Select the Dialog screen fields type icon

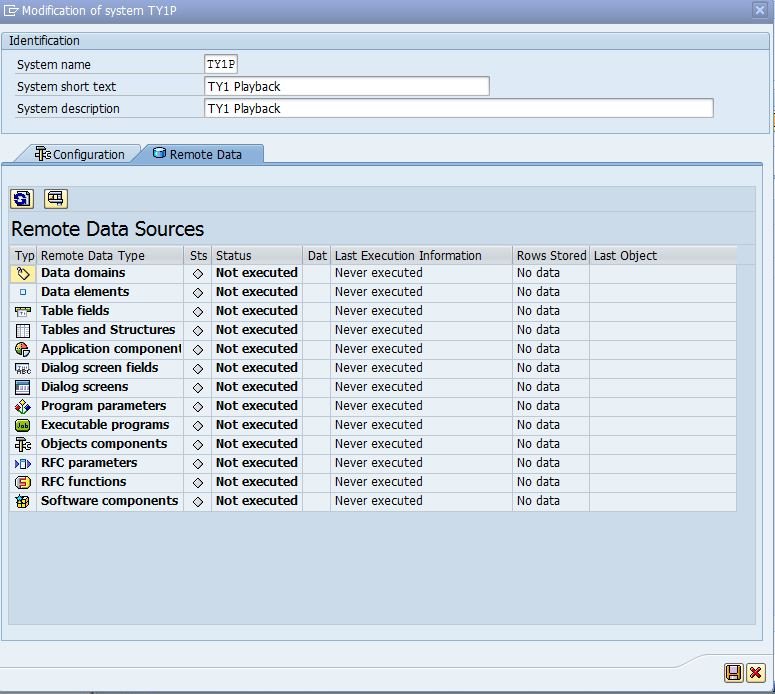coord(23,368)
